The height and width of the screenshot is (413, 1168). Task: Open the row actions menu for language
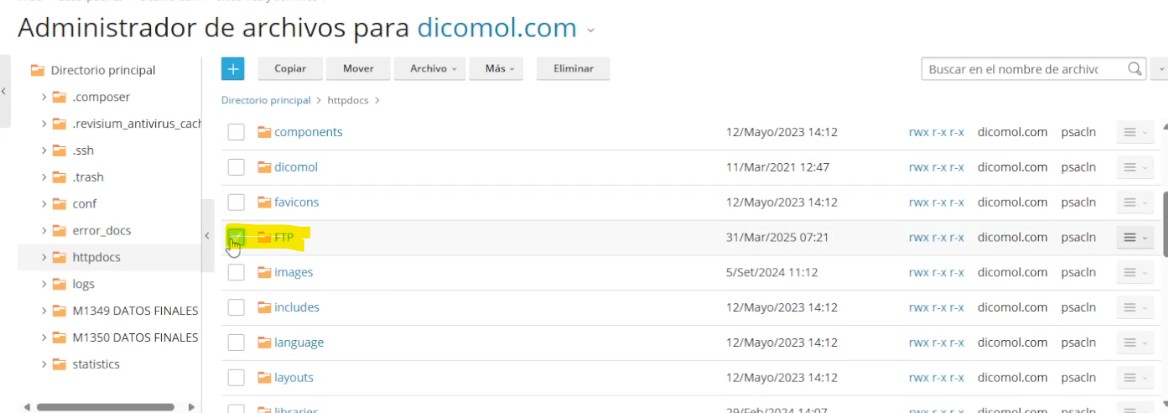tap(1134, 342)
